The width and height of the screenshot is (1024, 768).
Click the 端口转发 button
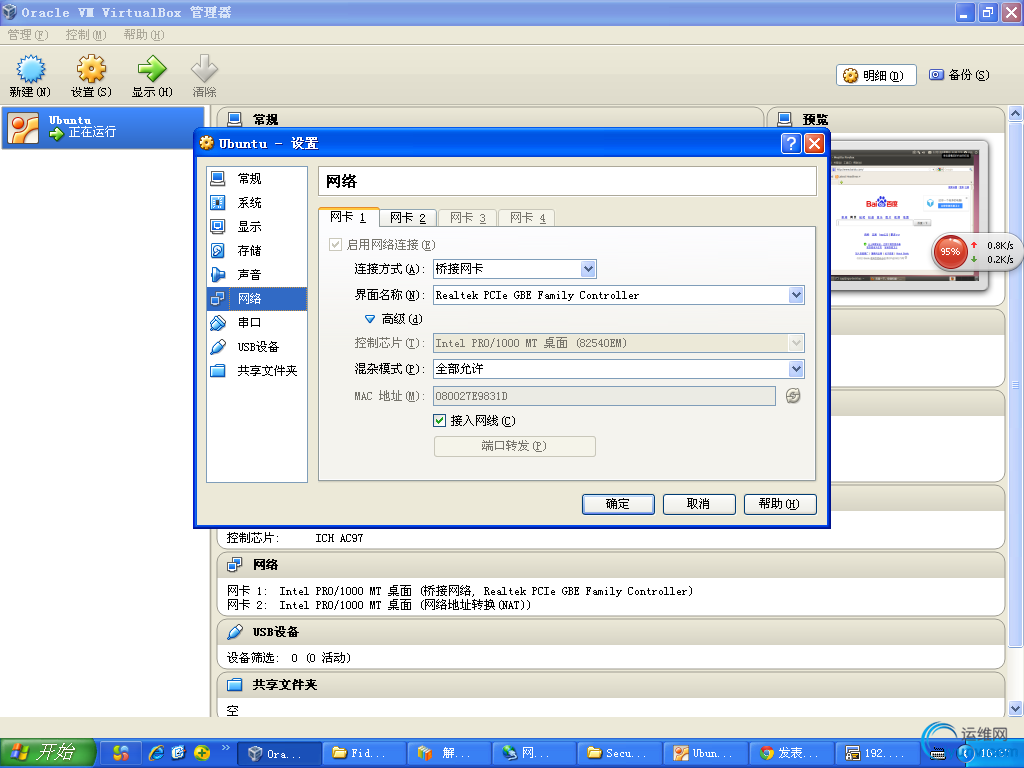point(515,446)
